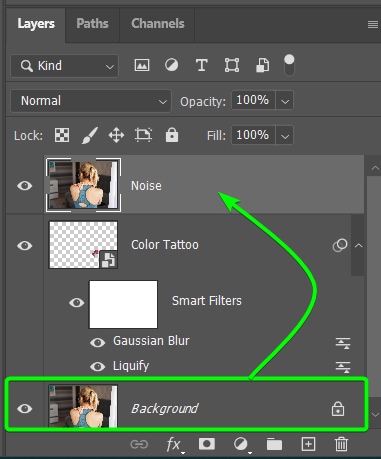Hide the Noise layer
This screenshot has width=381, height=459.
[x=25, y=186]
